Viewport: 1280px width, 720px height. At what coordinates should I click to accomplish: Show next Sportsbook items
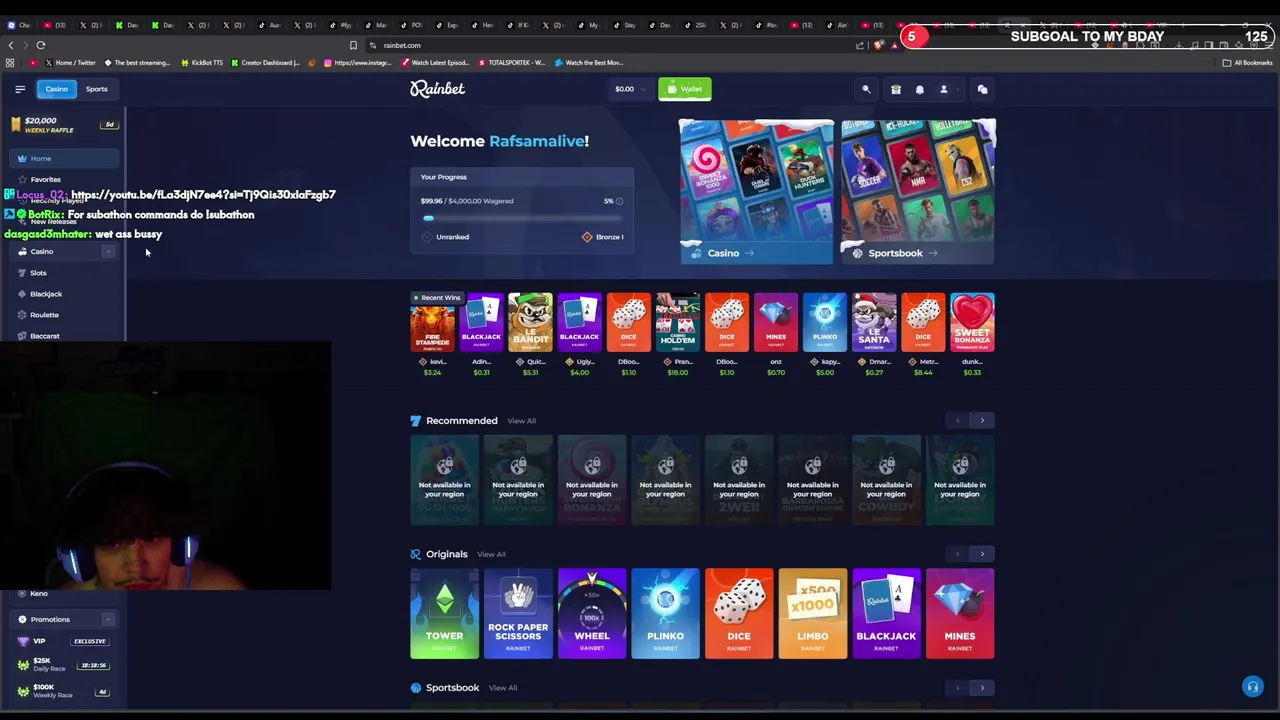pyautogui.click(x=982, y=688)
